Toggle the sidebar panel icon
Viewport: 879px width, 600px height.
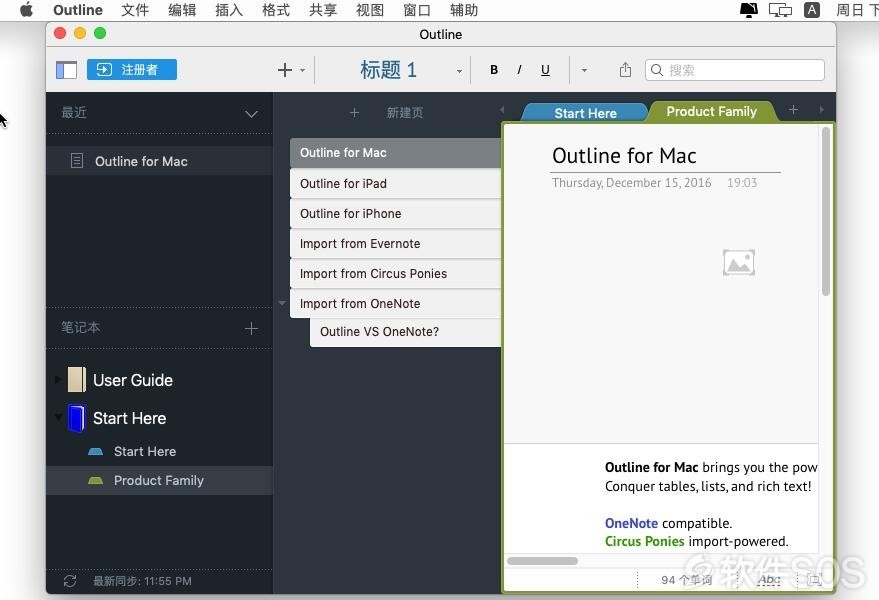tap(66, 70)
